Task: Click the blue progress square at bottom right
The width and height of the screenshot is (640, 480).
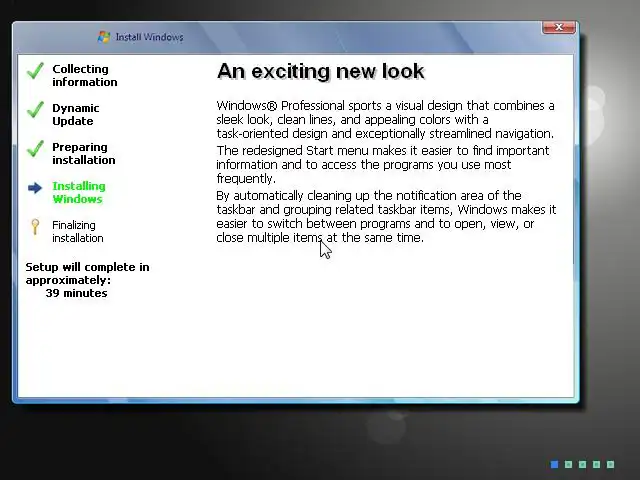Action: pos(554,464)
